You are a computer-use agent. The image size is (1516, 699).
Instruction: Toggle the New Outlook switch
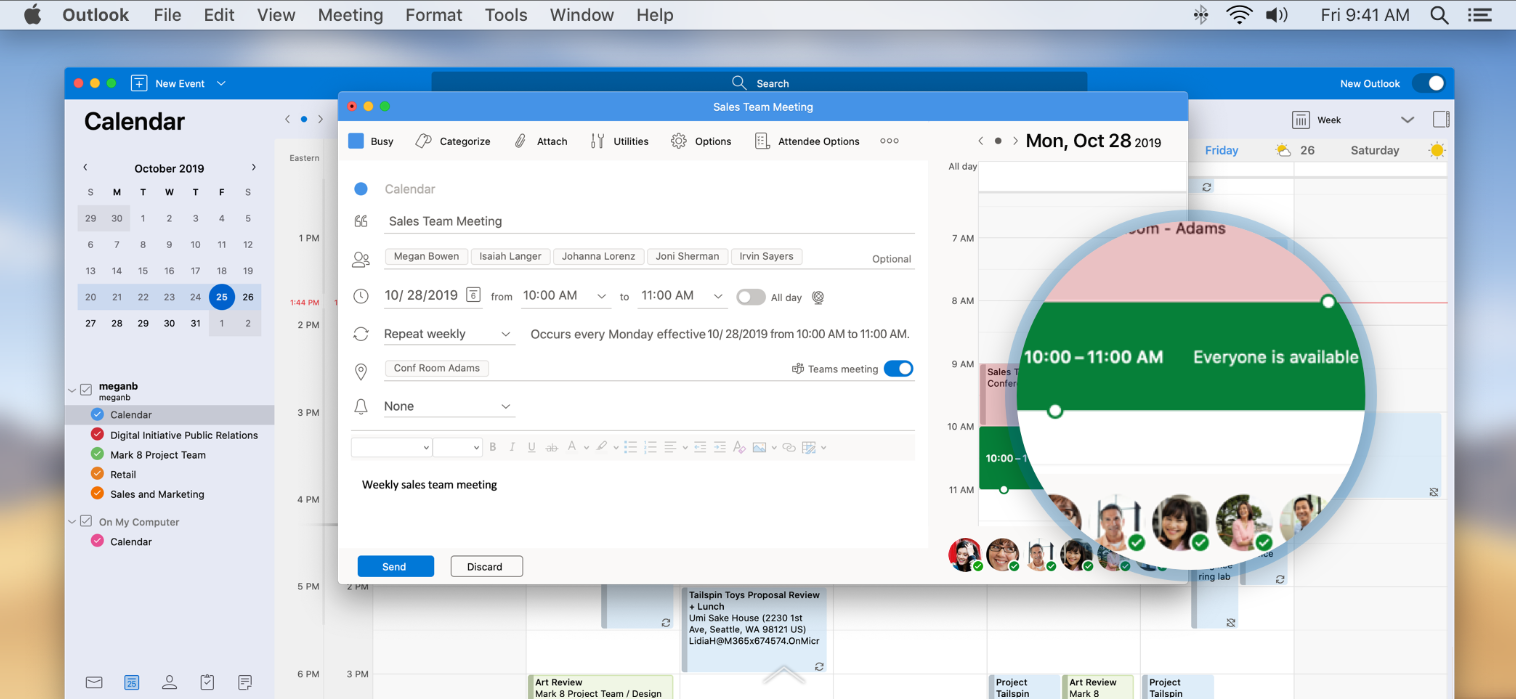(x=1429, y=84)
